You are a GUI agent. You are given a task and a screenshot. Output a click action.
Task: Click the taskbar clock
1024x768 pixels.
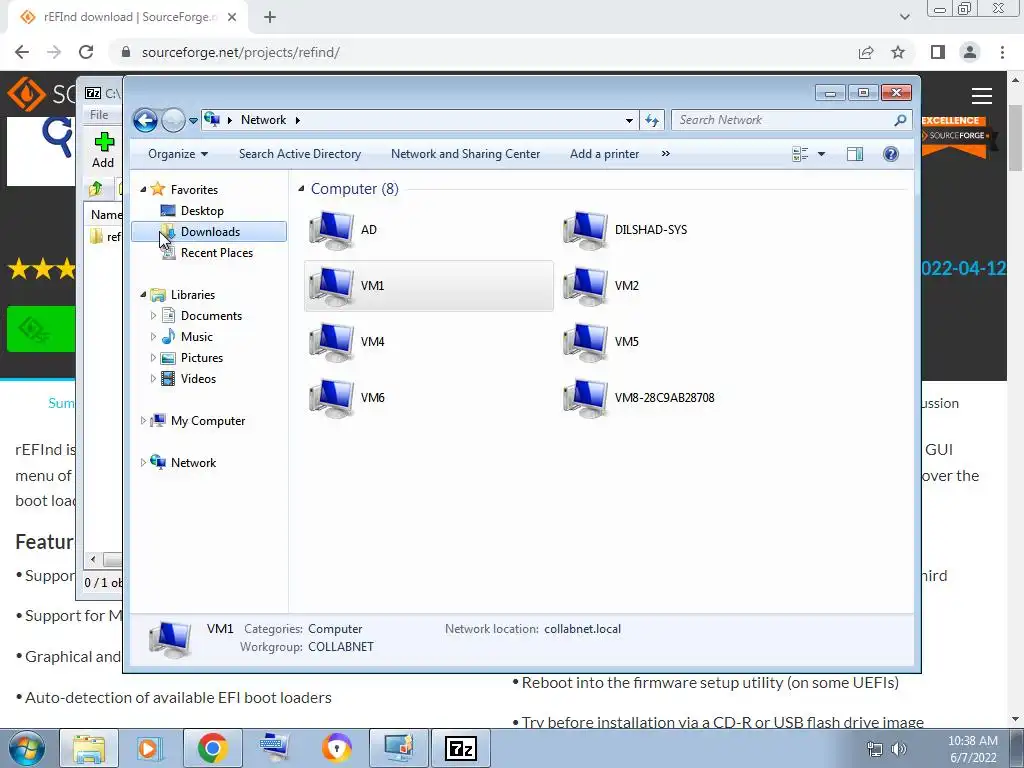(973, 749)
